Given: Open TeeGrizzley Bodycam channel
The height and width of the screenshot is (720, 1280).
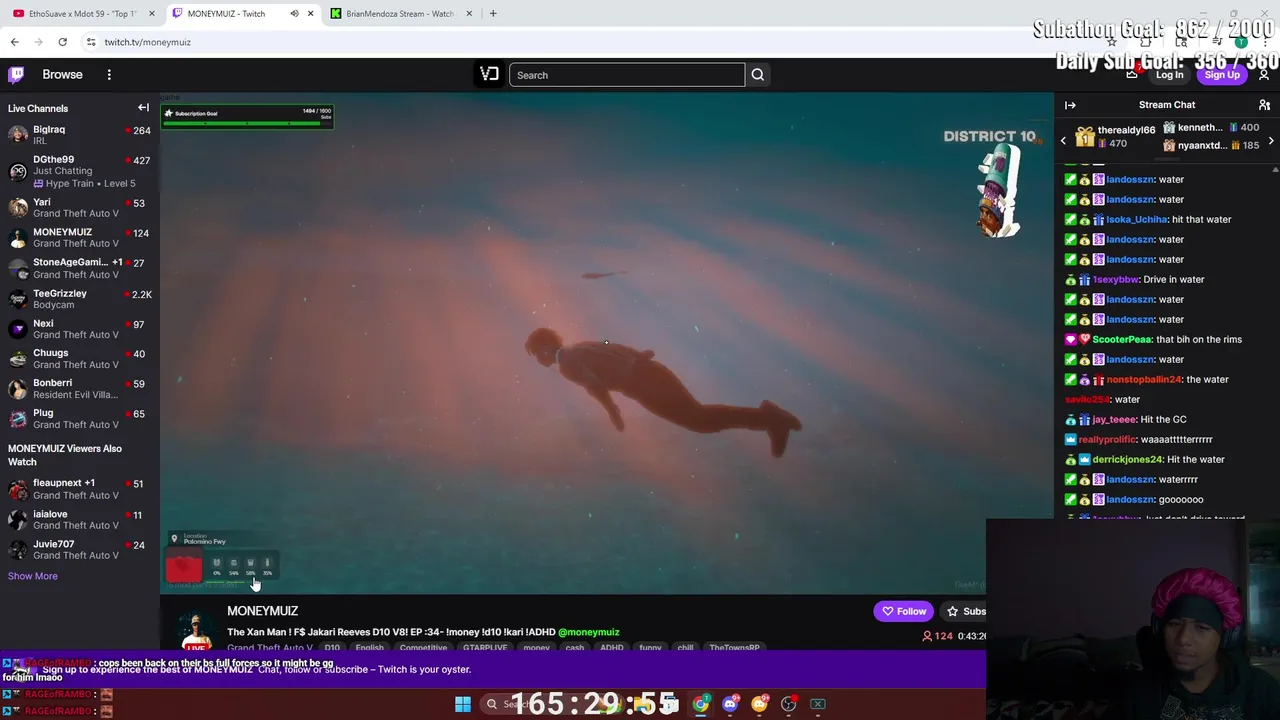Looking at the screenshot, I should tap(80, 299).
